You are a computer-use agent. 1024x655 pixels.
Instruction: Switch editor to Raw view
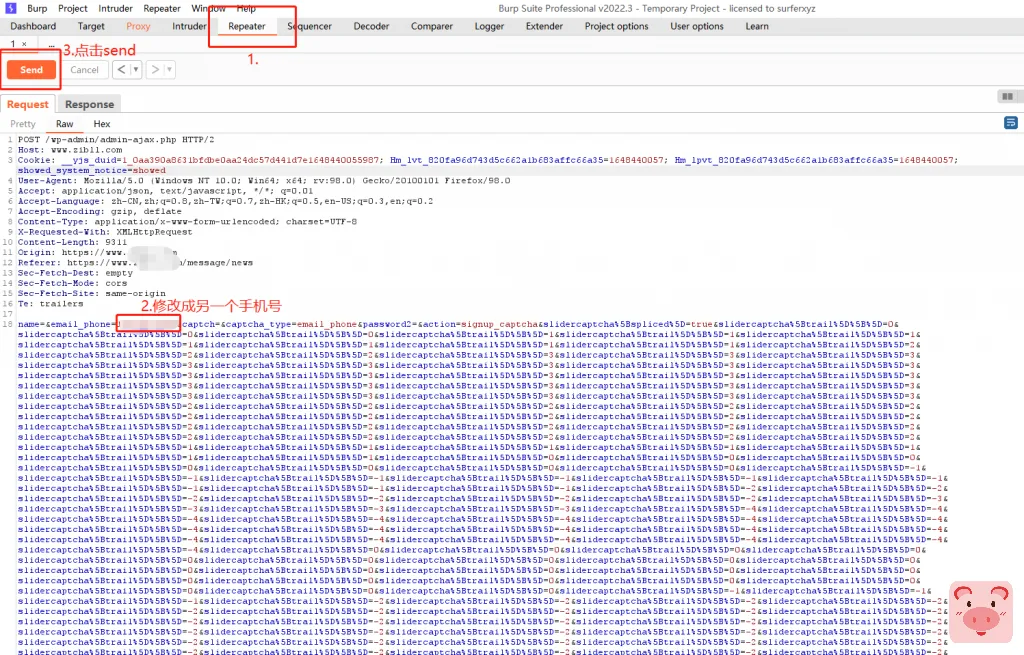pyautogui.click(x=65, y=124)
